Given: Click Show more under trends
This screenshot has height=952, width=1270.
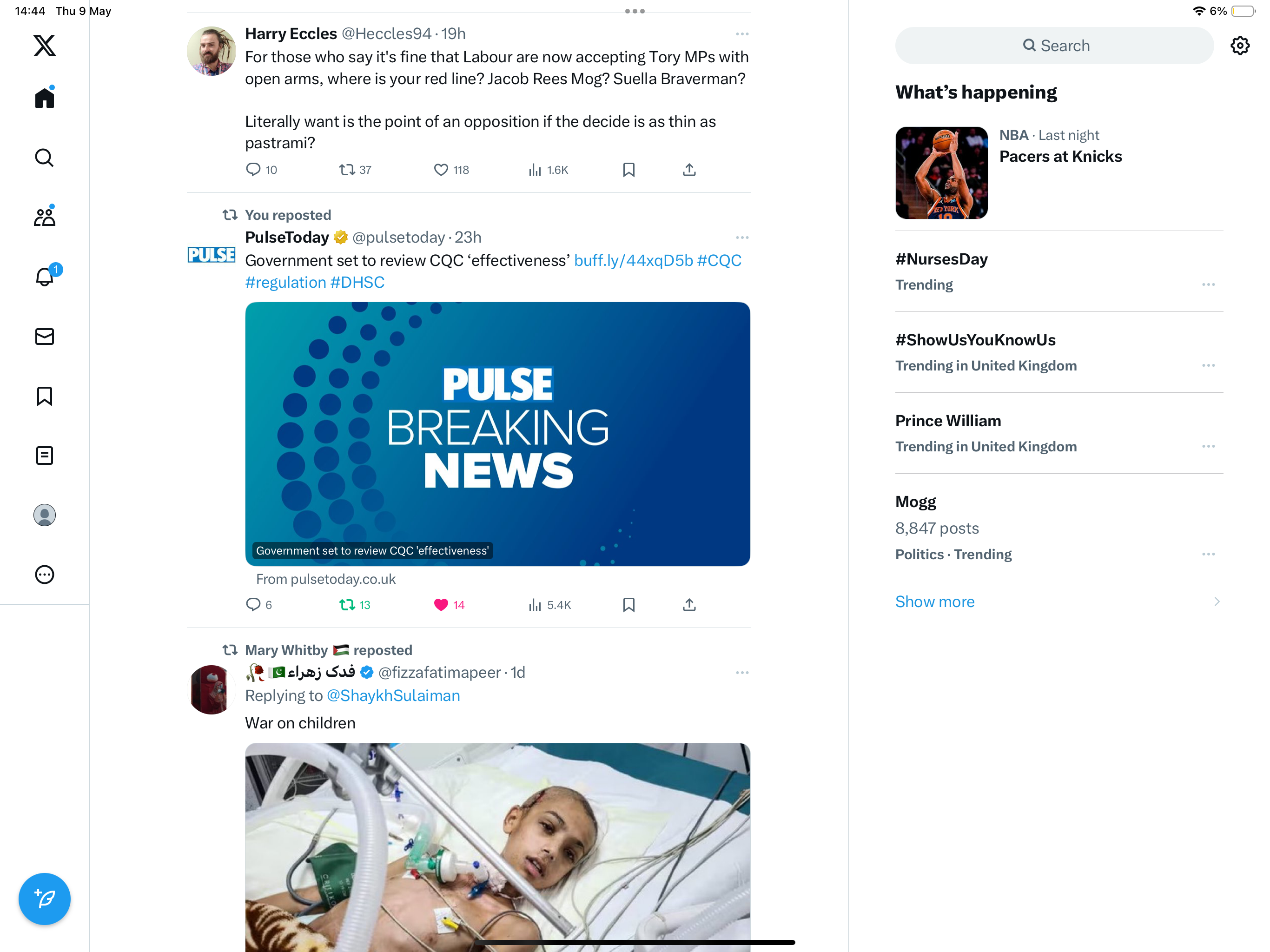Looking at the screenshot, I should pyautogui.click(x=935, y=602).
